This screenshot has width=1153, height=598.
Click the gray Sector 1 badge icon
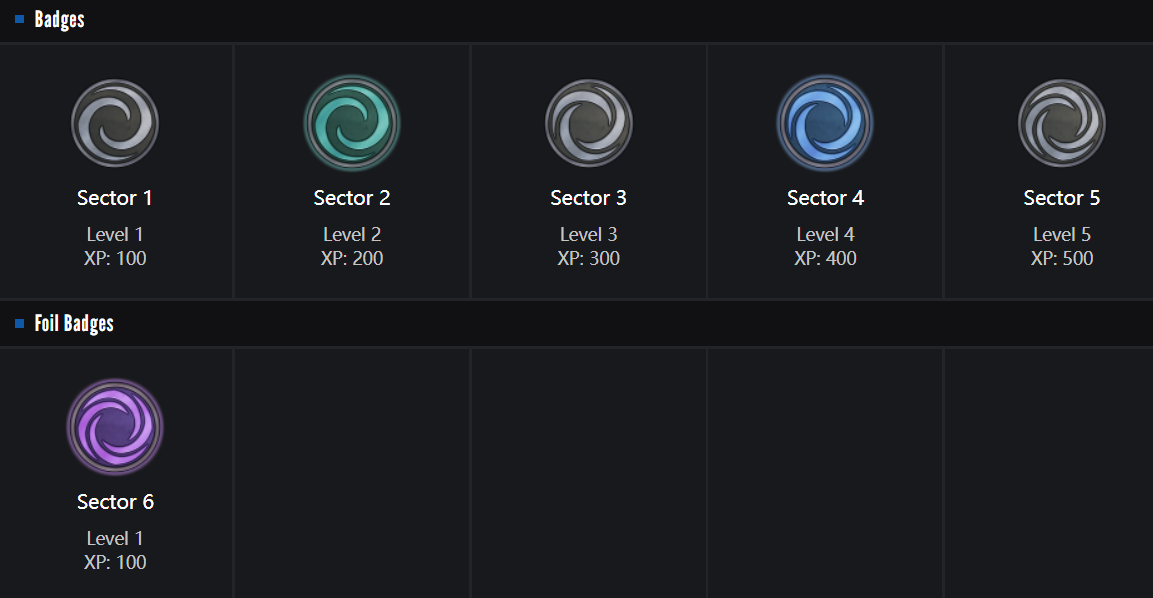tap(115, 123)
